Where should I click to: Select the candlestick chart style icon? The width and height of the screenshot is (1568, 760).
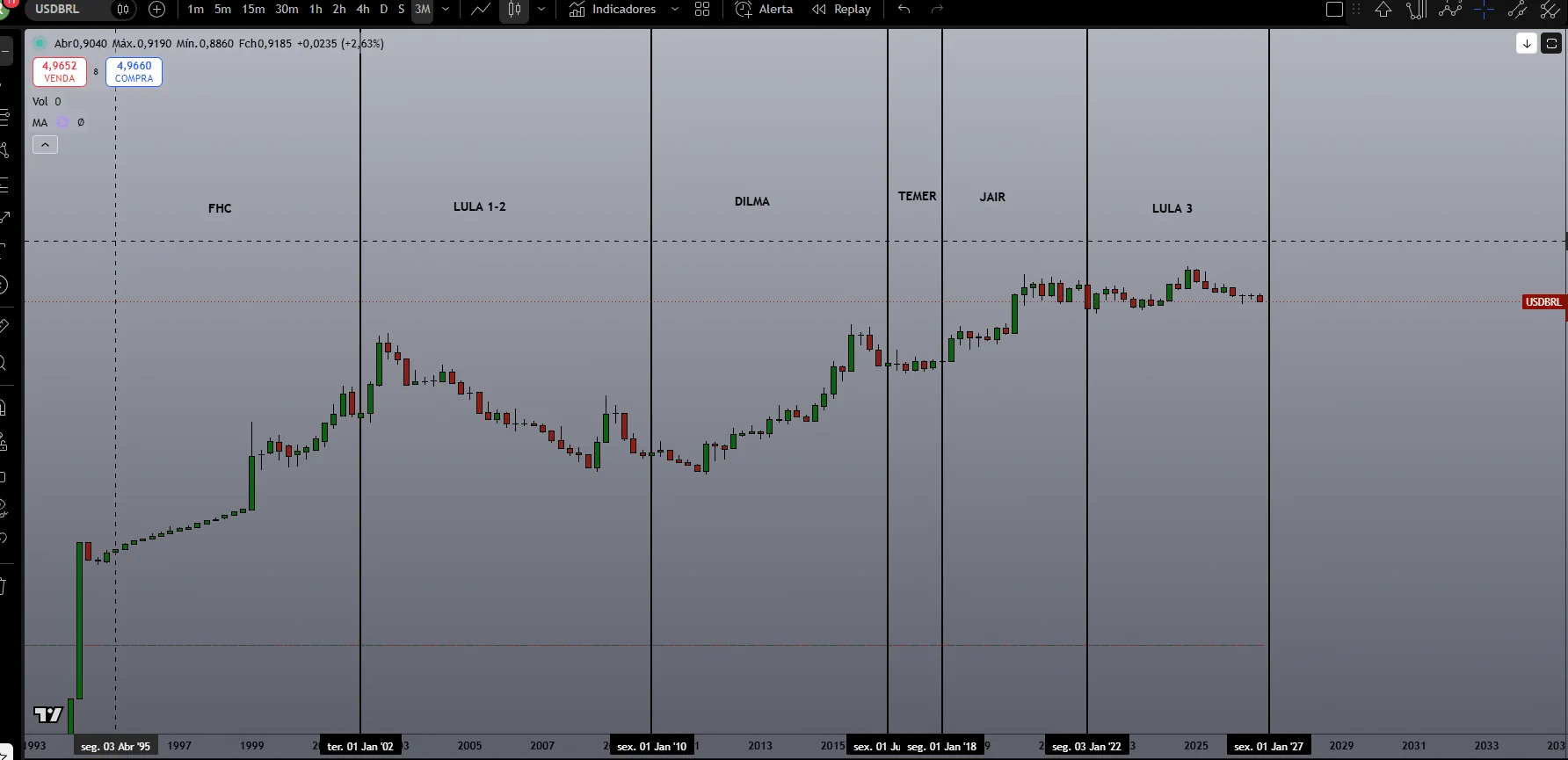click(x=514, y=10)
